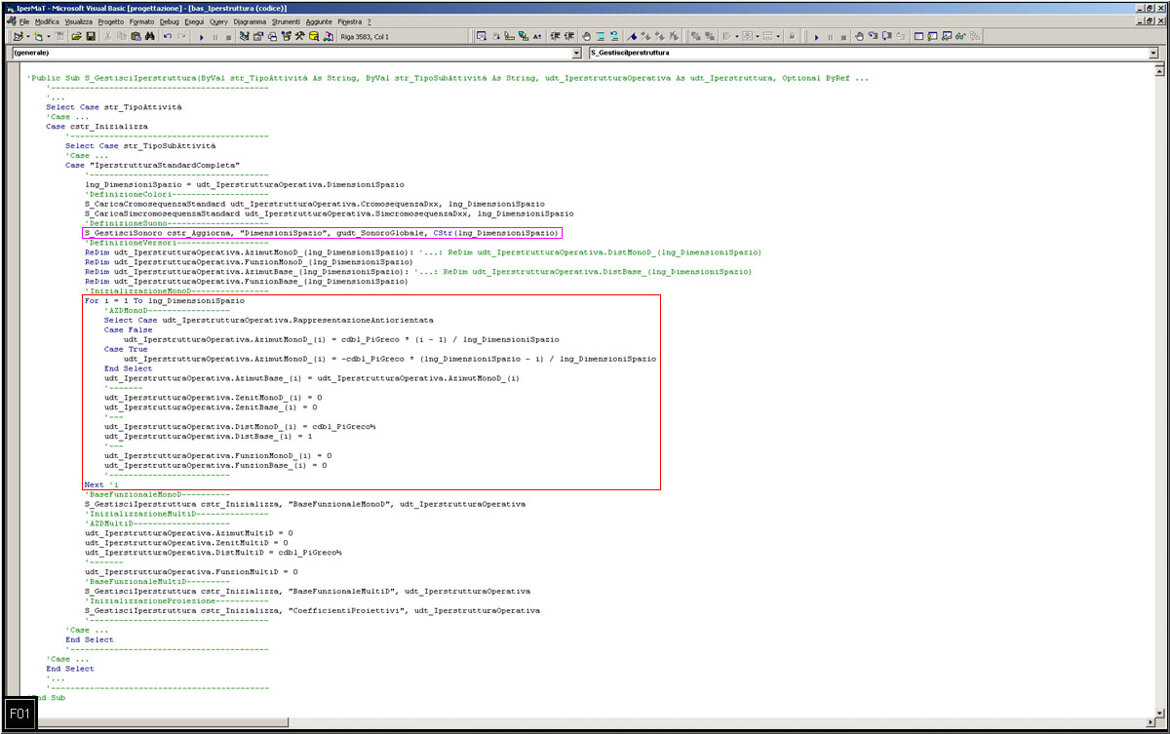This screenshot has width=1170, height=734.
Task: Expand the (generale) object dropdown
Action: point(575,52)
